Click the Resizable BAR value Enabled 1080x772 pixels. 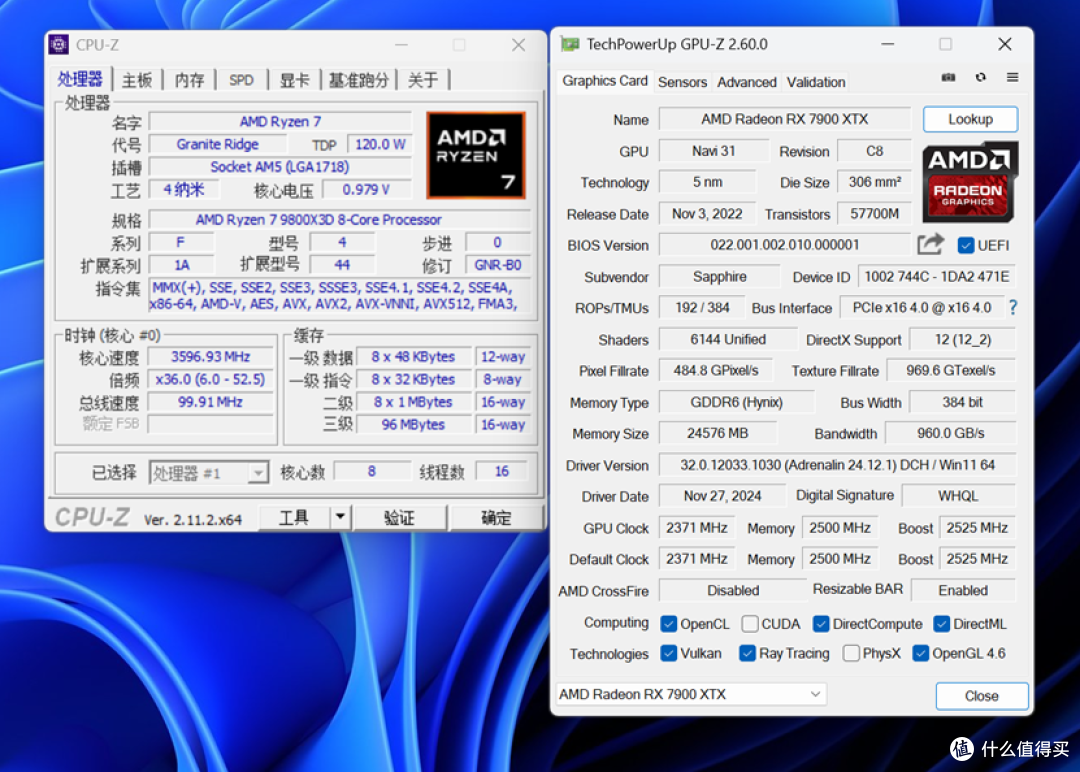[963, 590]
